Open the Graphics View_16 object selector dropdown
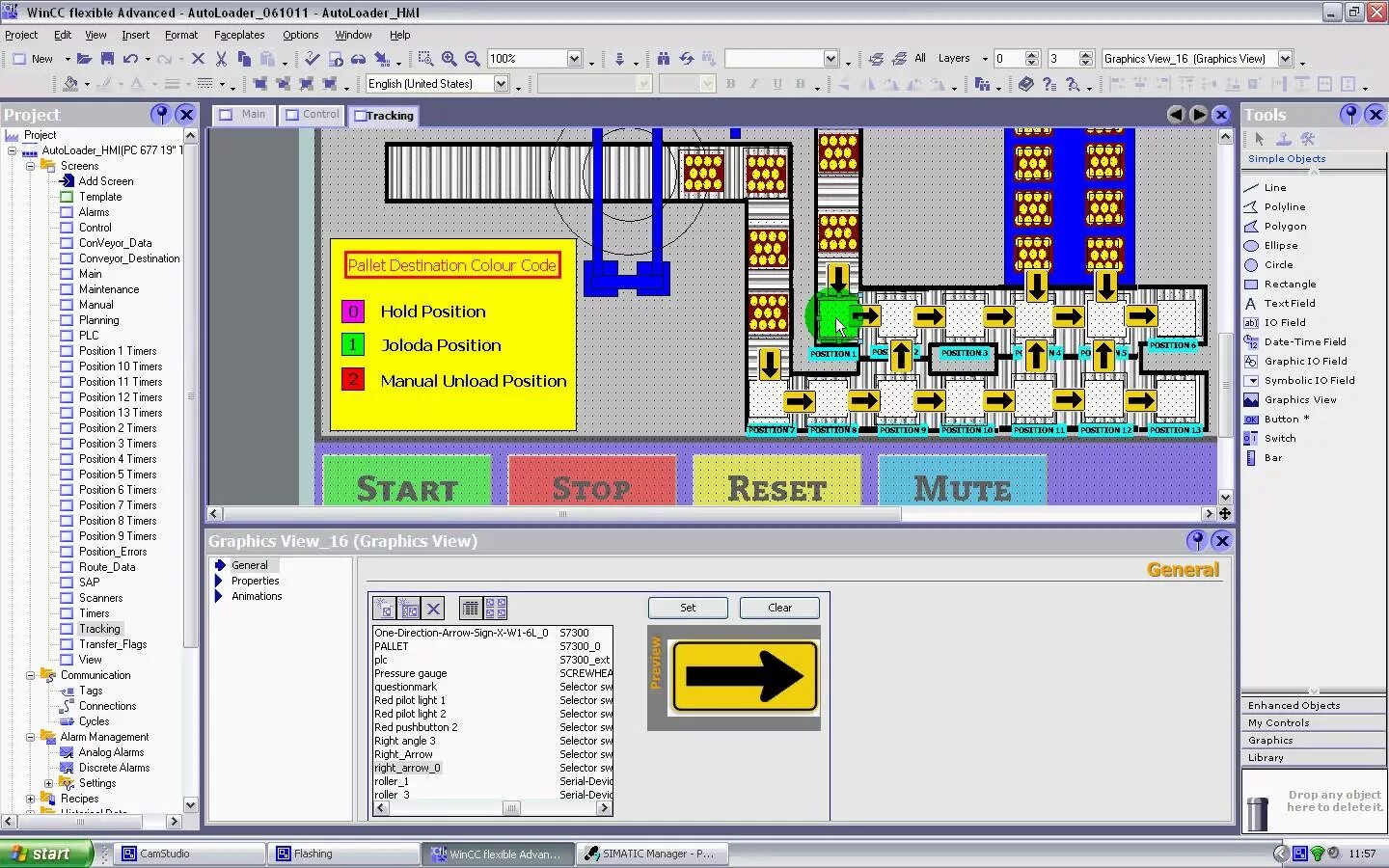This screenshot has height=868, width=1389. tap(1285, 59)
